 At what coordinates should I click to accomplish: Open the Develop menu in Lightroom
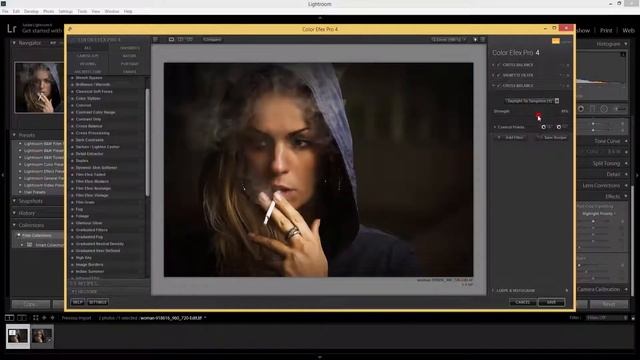click(31, 11)
